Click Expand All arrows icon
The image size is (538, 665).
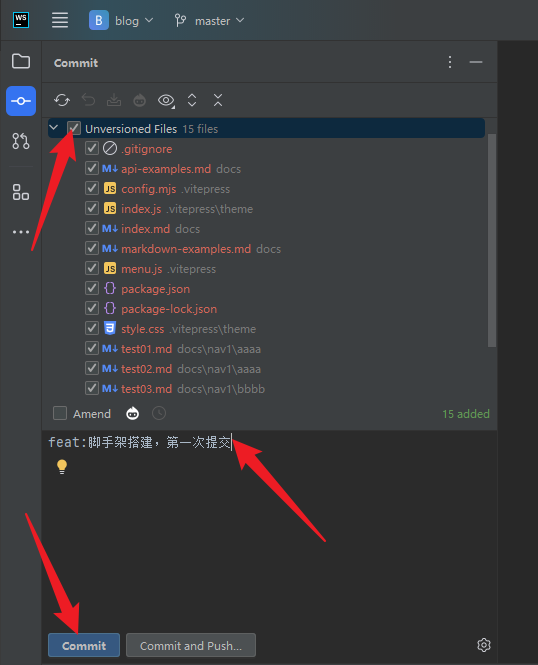coord(192,101)
